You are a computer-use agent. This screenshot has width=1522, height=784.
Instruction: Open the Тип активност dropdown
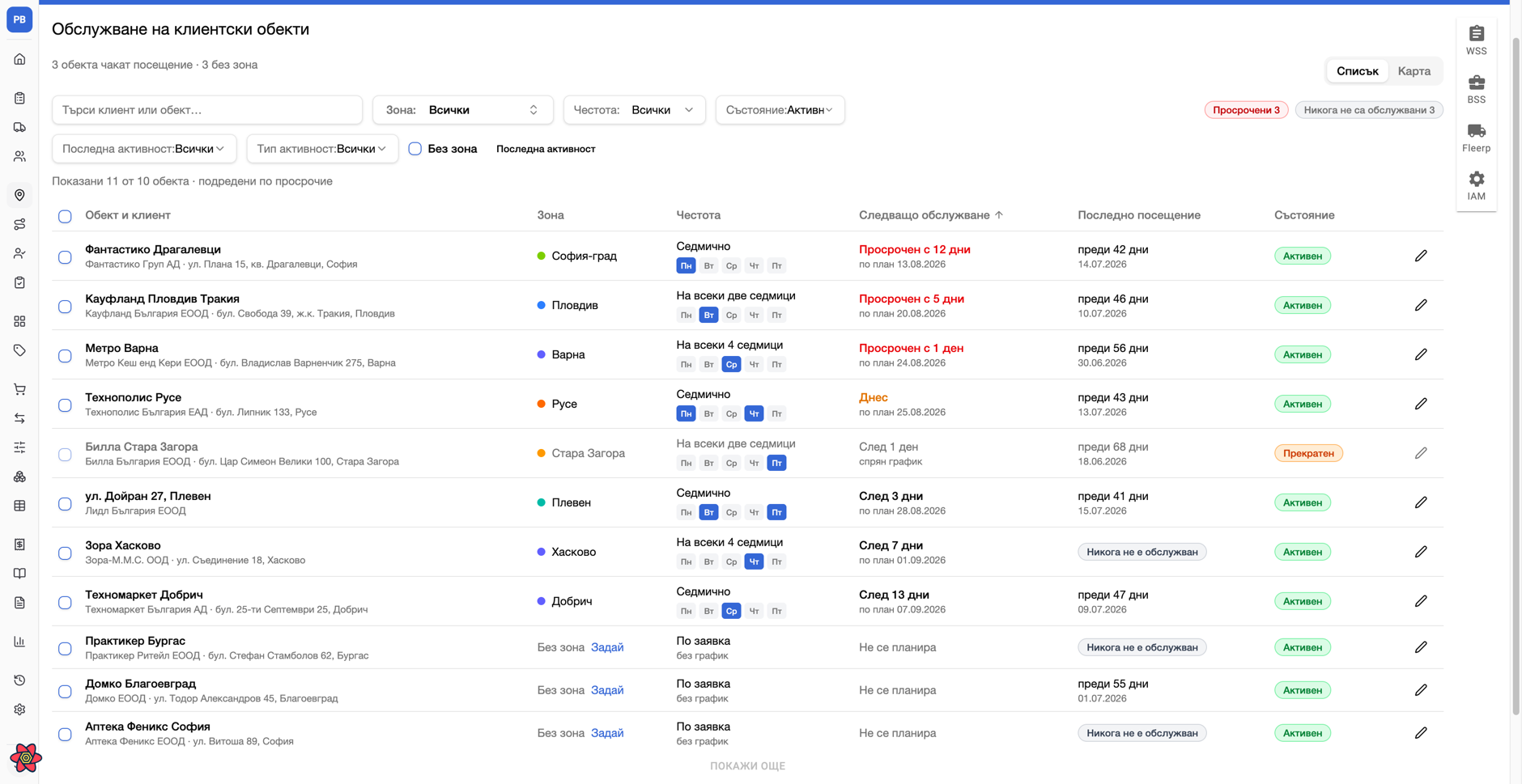[x=322, y=149]
